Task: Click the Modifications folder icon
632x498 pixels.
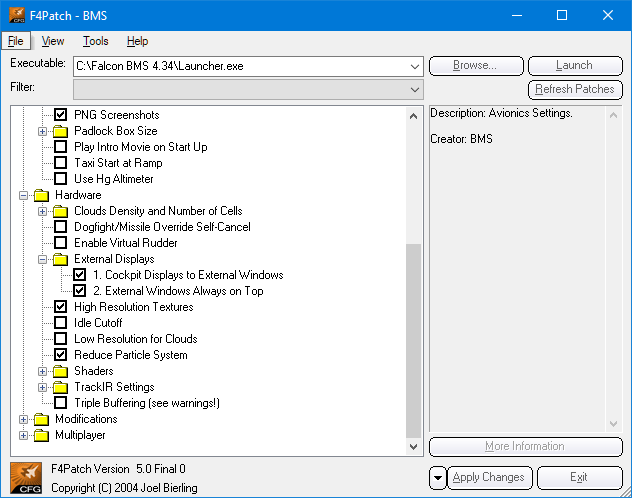Action: tap(41, 419)
